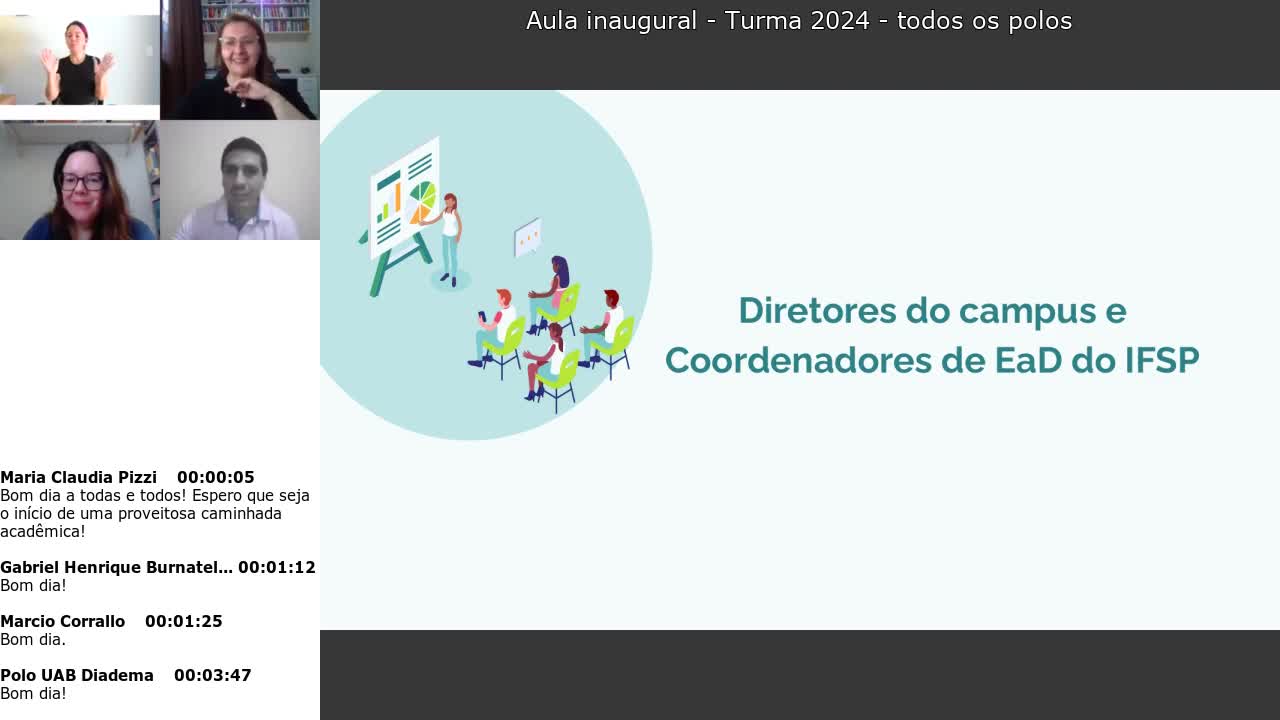Jump to chat timestamp 00:01:25

(184, 621)
